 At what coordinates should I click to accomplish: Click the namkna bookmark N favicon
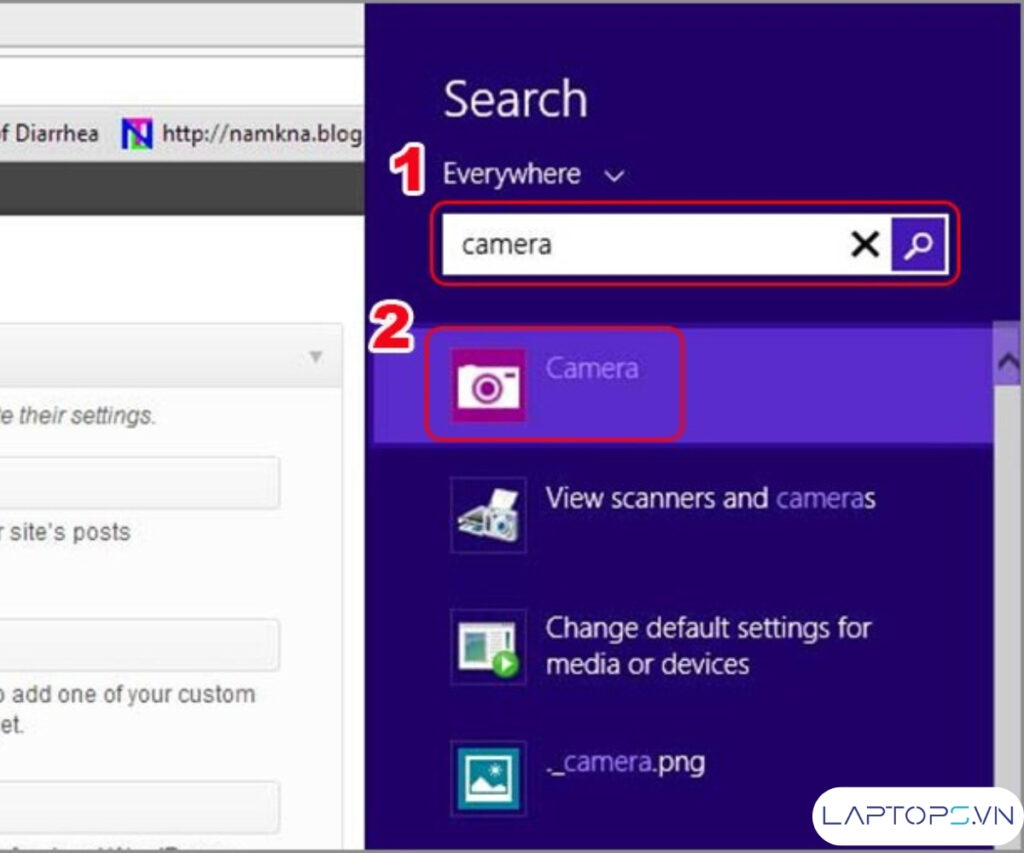pos(137,133)
